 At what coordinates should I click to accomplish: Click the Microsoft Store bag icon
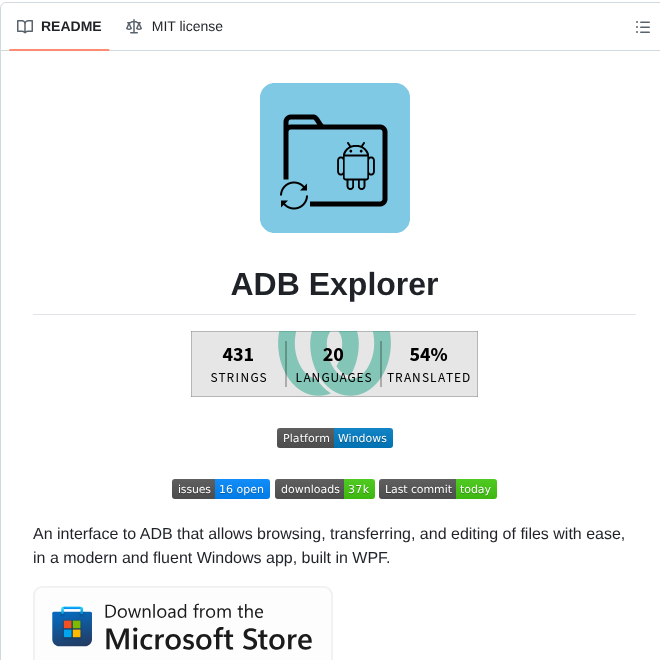coord(72,626)
